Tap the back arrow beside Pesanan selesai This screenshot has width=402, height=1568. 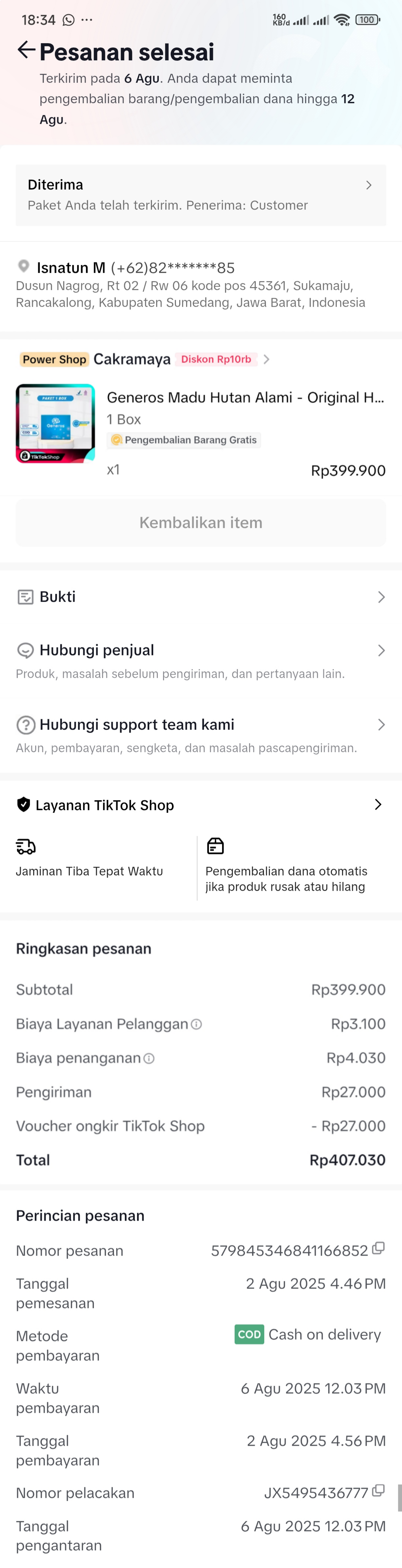click(x=26, y=50)
